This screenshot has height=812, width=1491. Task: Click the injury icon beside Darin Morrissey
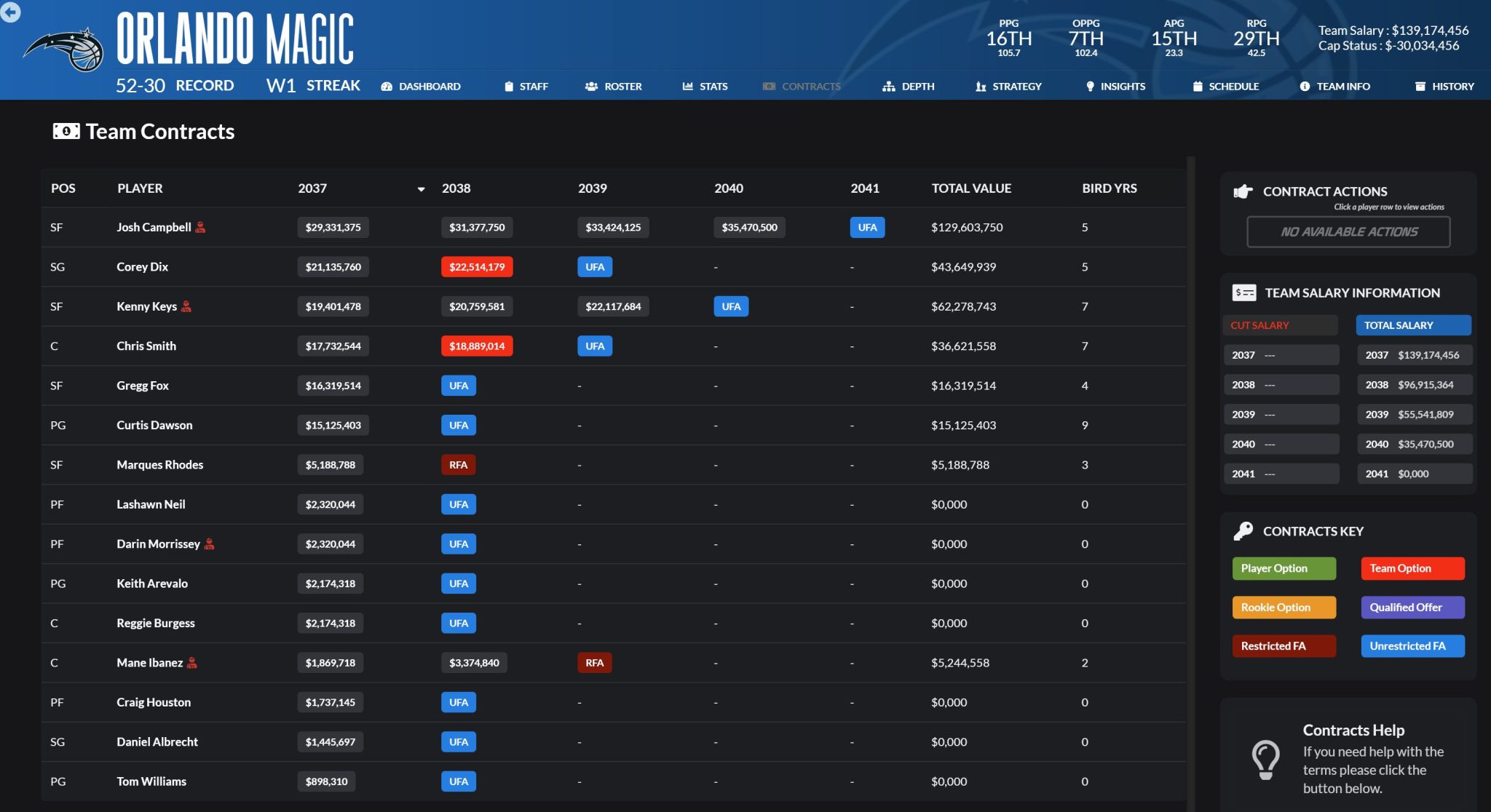tap(210, 544)
